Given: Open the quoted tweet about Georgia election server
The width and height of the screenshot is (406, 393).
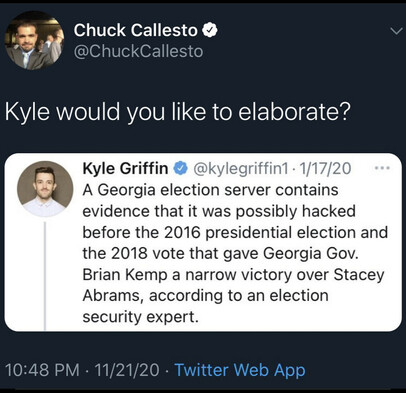Looking at the screenshot, I should 203,242.
